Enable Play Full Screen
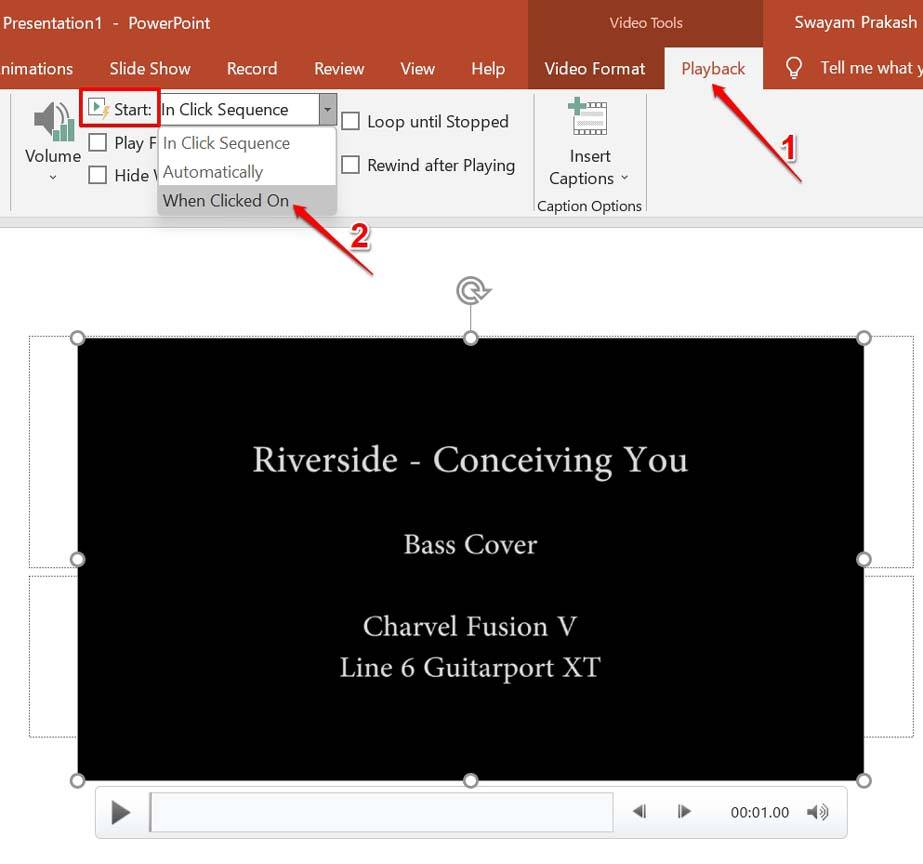This screenshot has width=923, height=864. pyautogui.click(x=97, y=142)
